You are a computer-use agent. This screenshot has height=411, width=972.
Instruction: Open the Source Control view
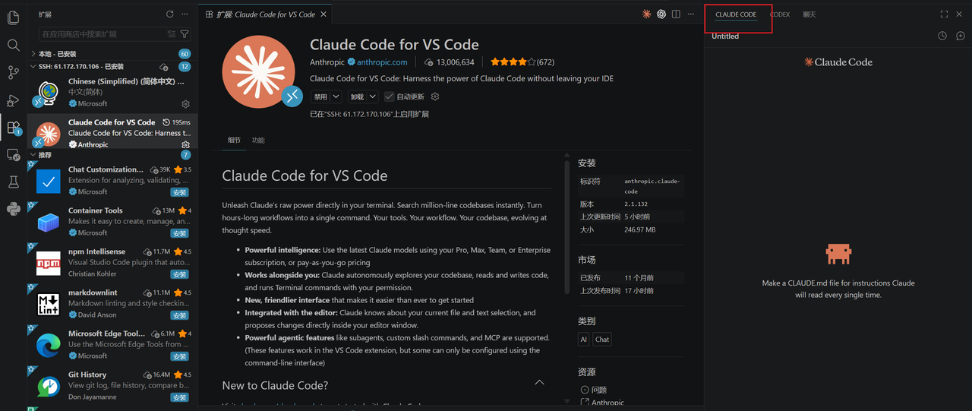[x=12, y=73]
